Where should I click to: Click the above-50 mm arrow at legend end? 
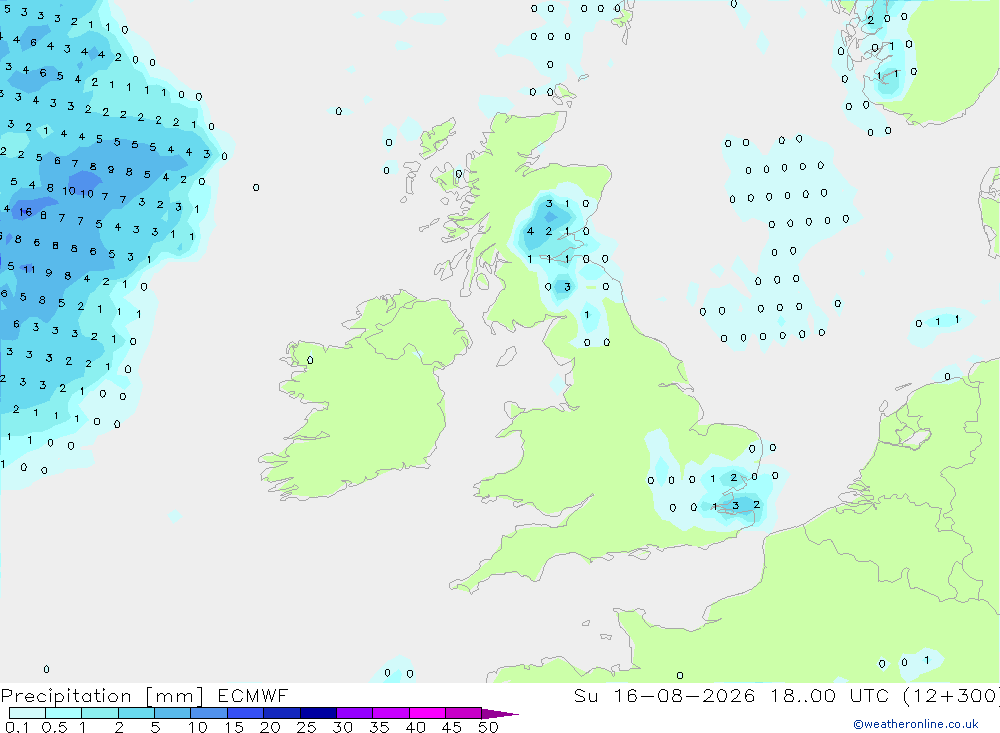coord(499,714)
